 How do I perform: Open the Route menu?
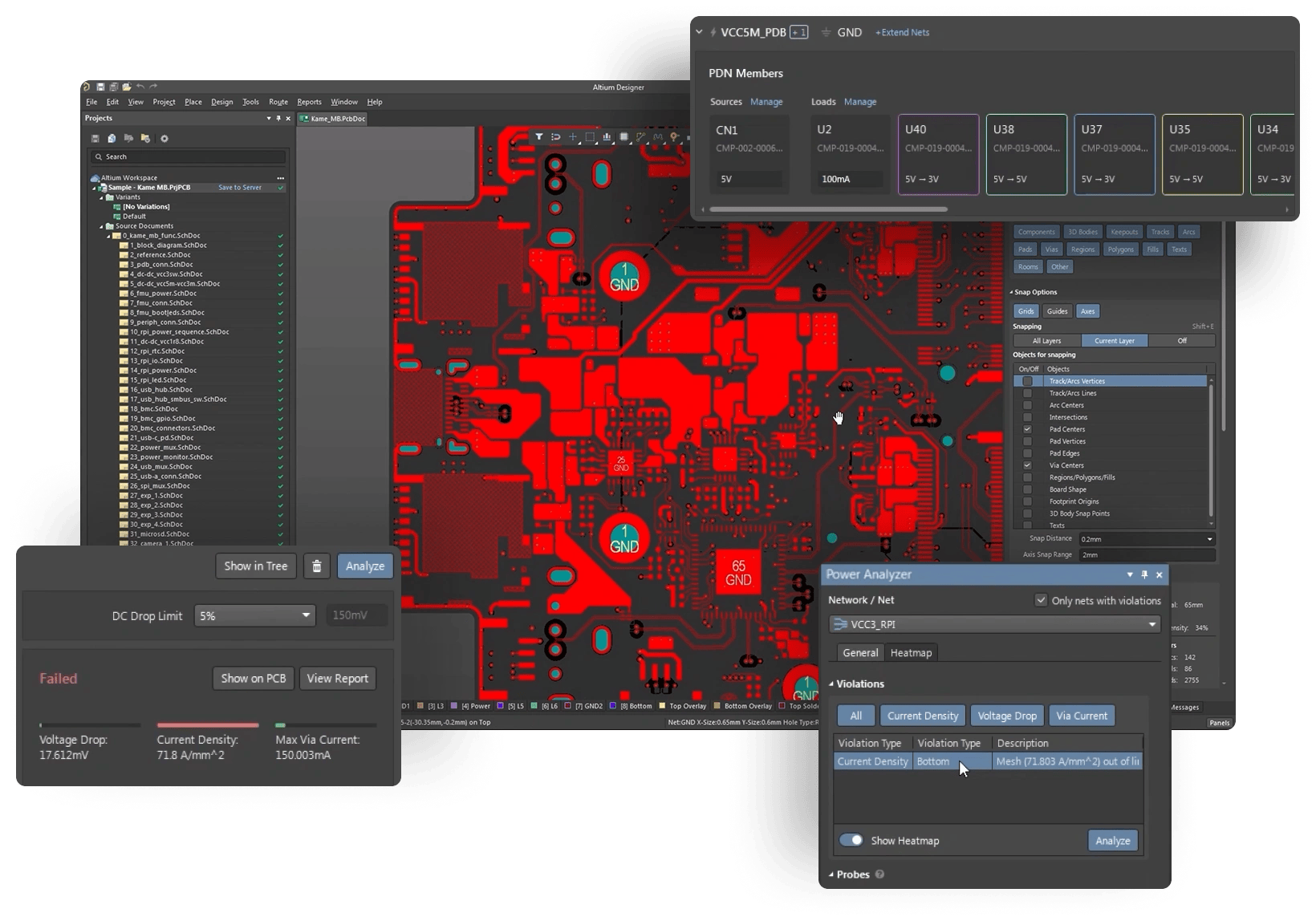coord(278,102)
